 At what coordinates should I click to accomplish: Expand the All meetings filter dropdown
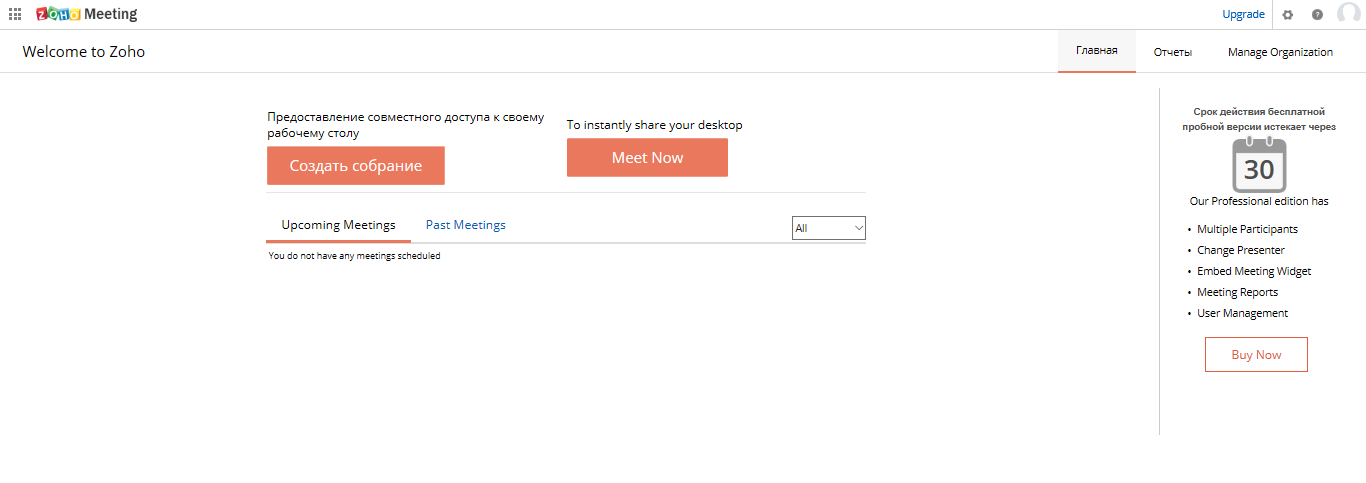click(828, 228)
